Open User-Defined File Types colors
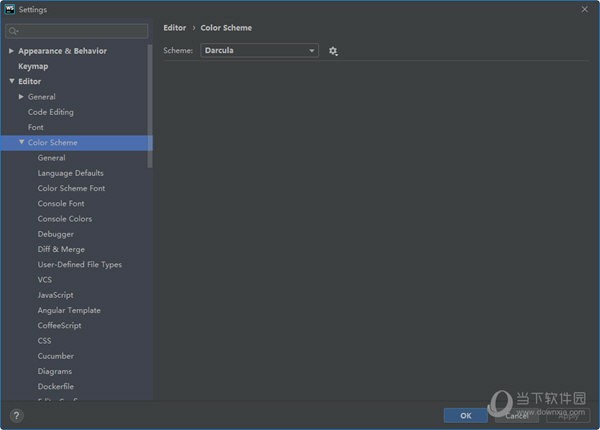 [80, 265]
